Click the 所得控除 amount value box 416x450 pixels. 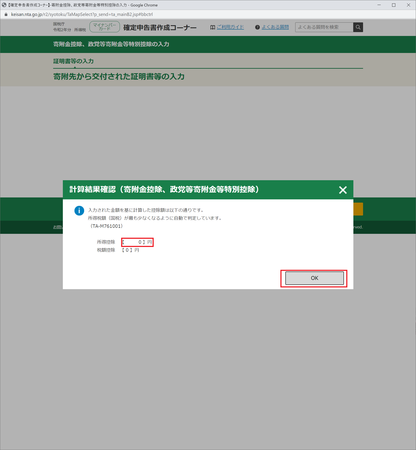(x=137, y=242)
